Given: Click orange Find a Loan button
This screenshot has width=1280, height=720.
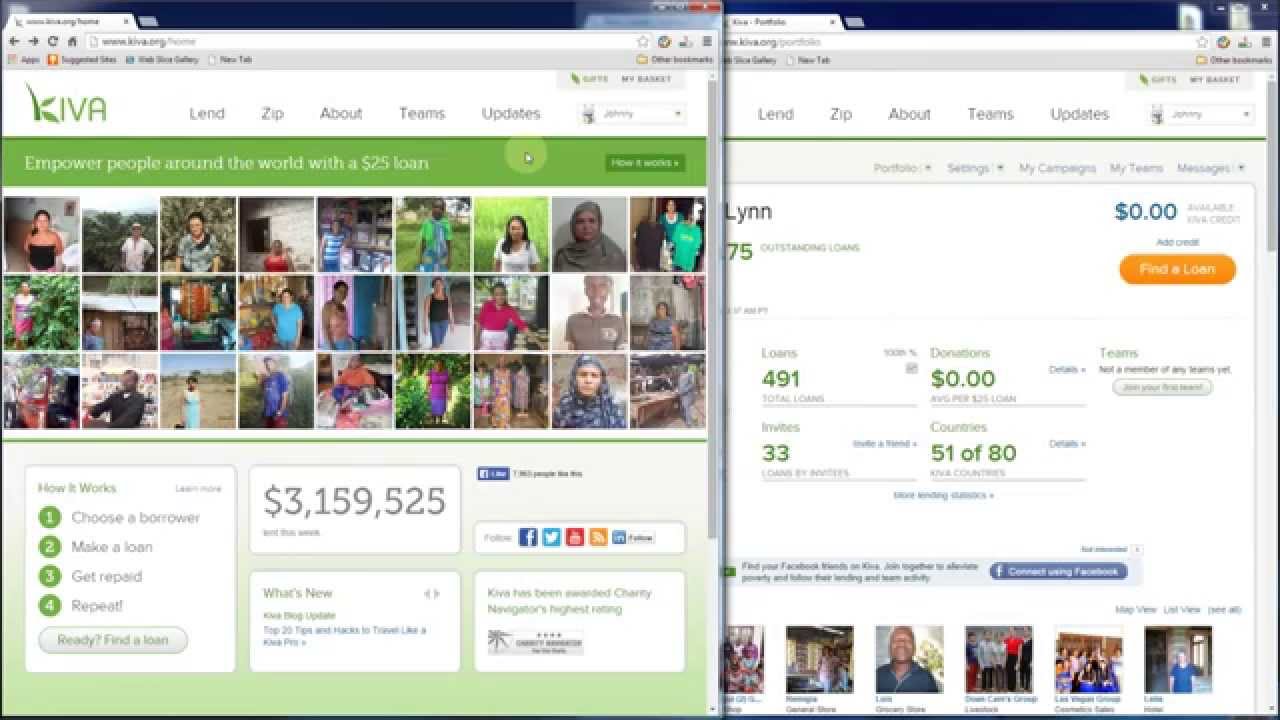Looking at the screenshot, I should 1177,269.
